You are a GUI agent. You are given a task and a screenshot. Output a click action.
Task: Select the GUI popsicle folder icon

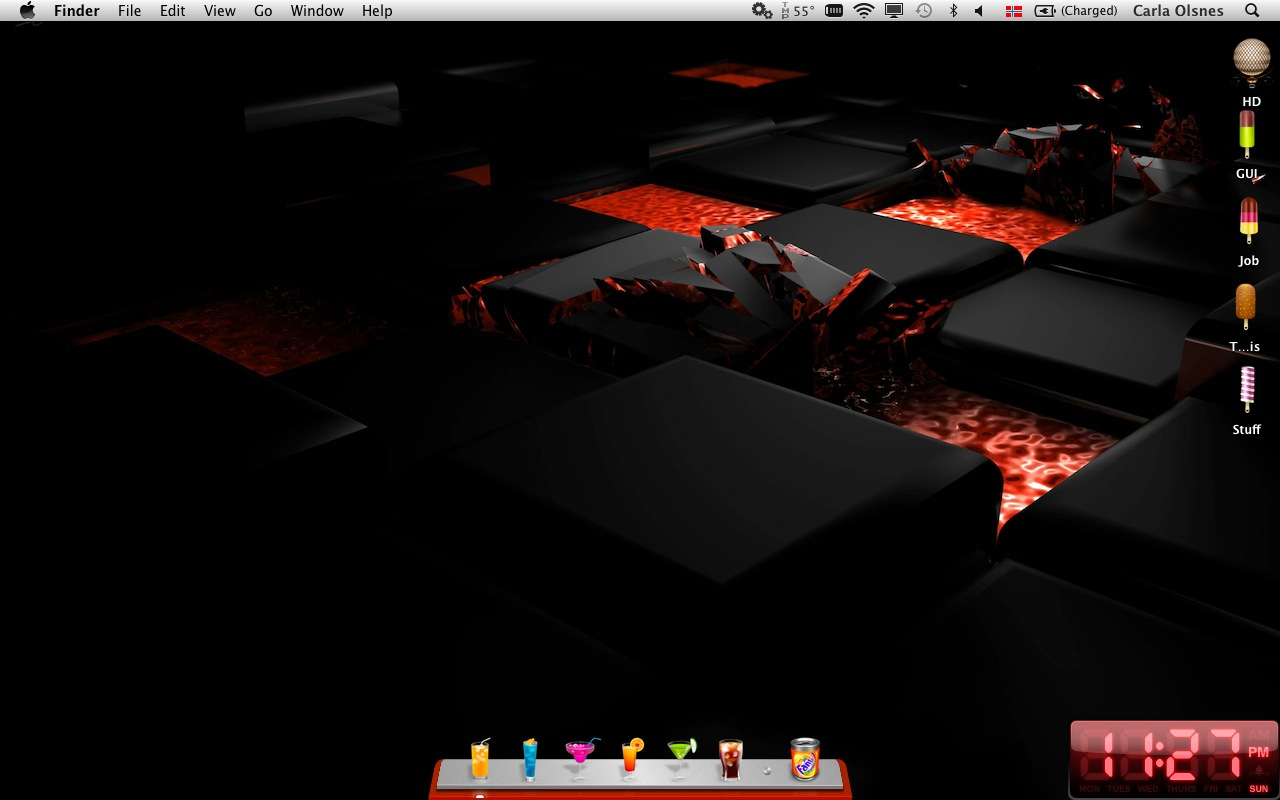click(1247, 135)
